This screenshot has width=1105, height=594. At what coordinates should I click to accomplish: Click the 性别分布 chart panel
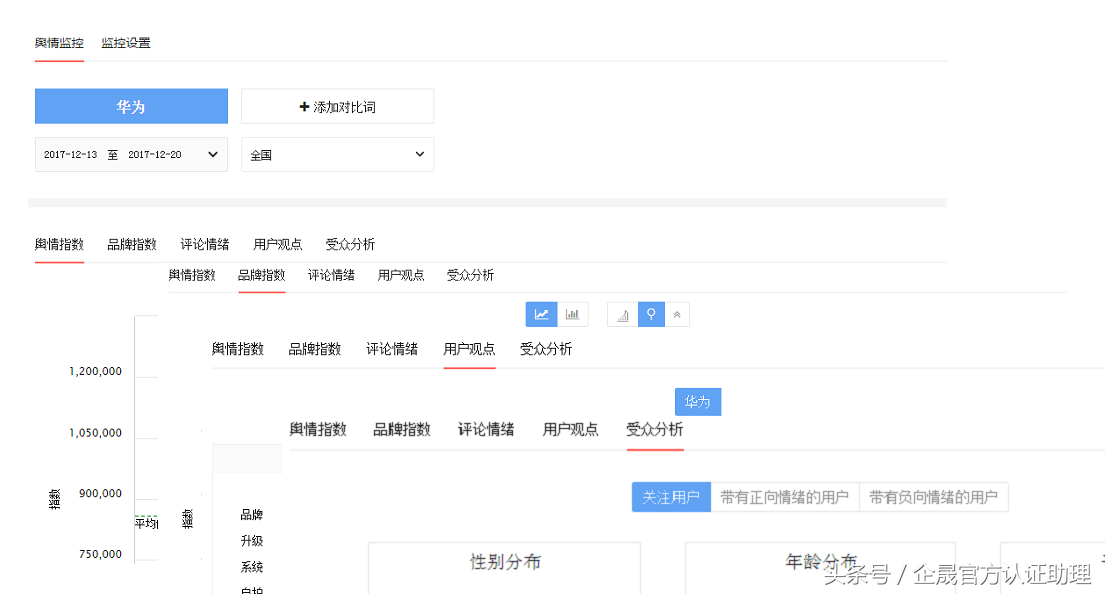tap(504, 567)
